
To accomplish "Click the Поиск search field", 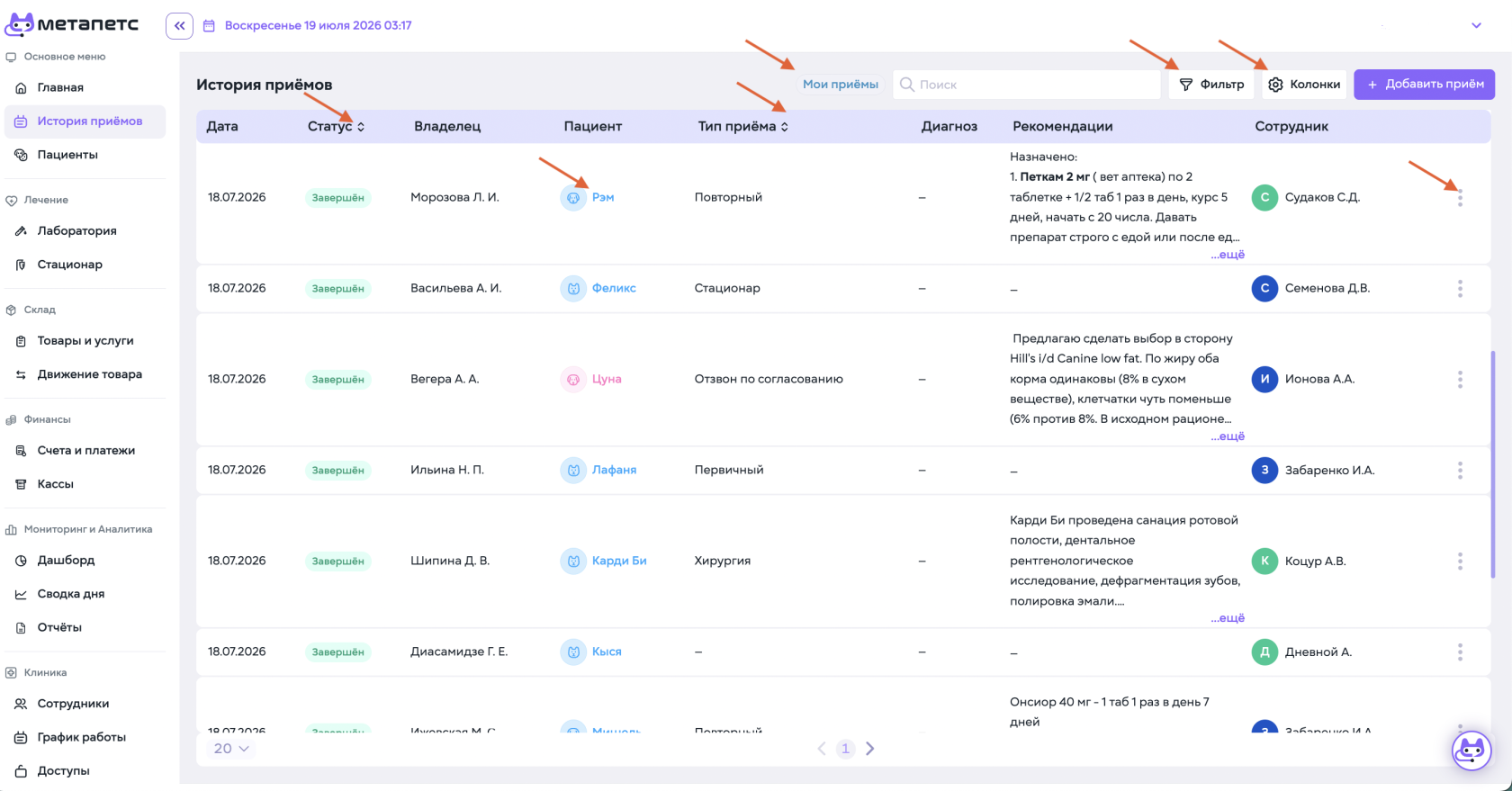I will click(x=1027, y=85).
